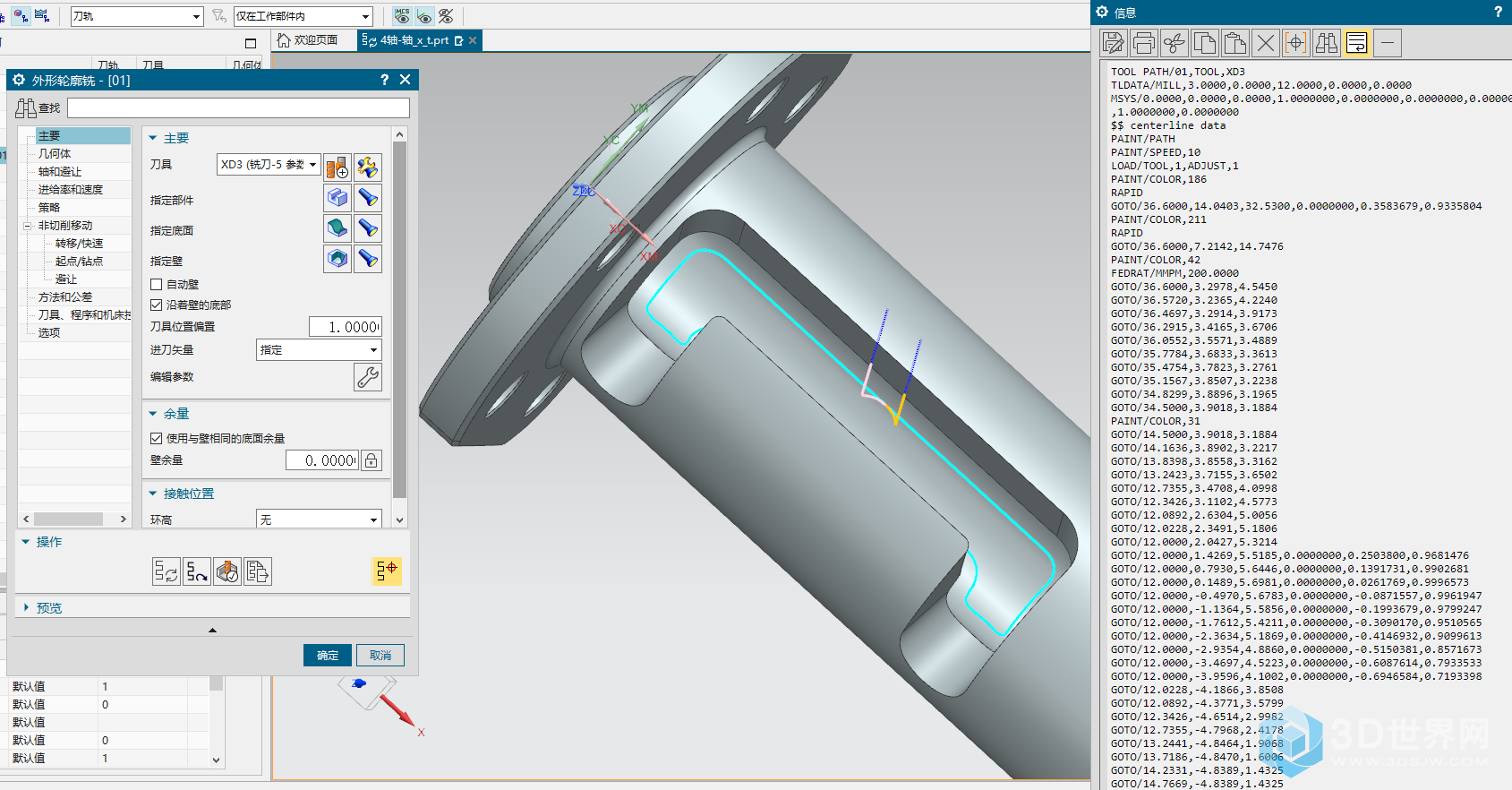Toggle the coordinate axes visibility eye icon

pos(424,16)
